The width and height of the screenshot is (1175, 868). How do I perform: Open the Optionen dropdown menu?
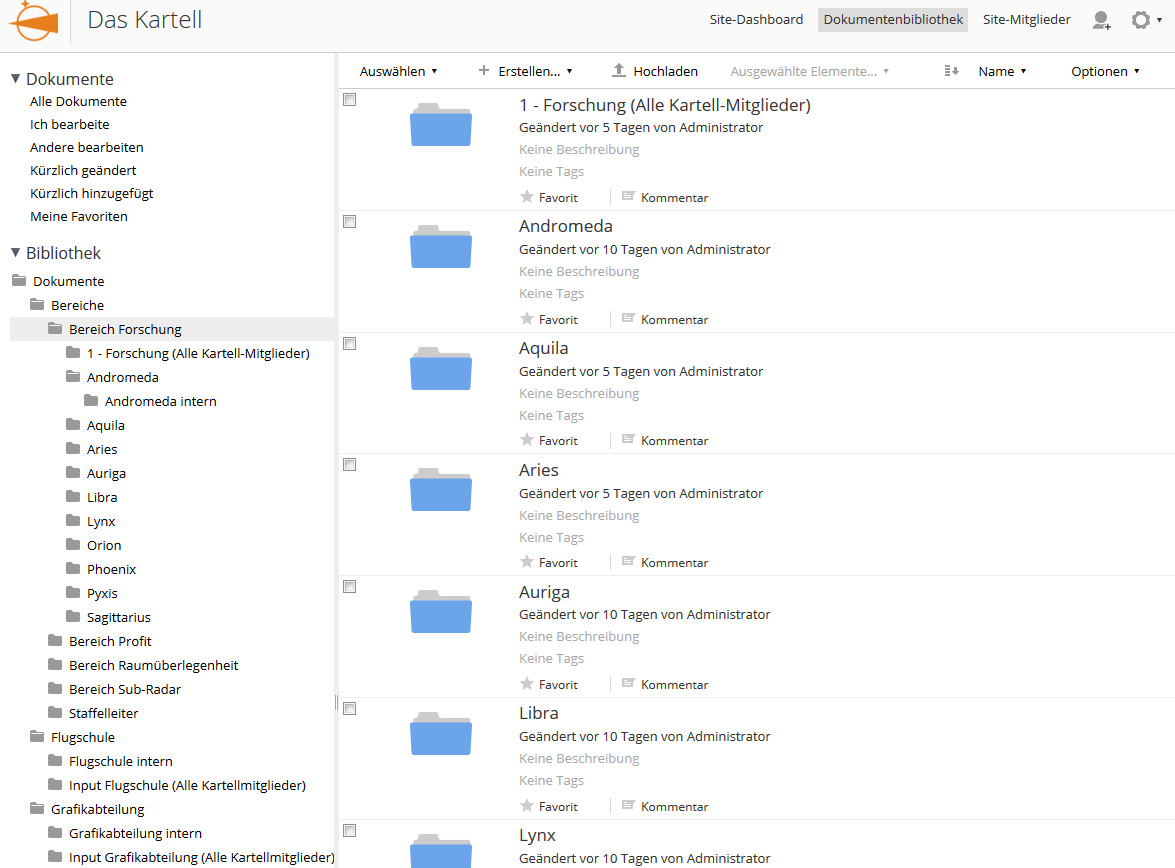(x=1105, y=71)
